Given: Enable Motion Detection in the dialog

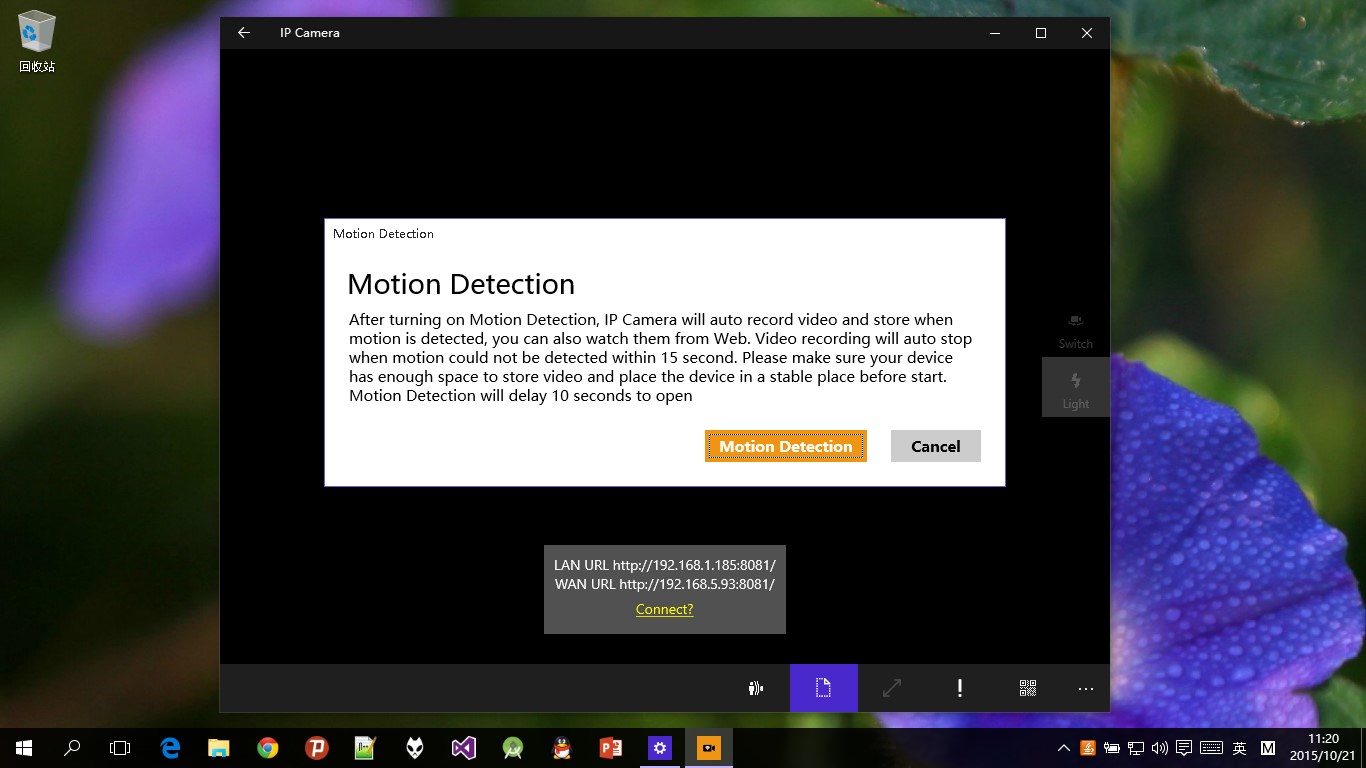Looking at the screenshot, I should coord(785,446).
